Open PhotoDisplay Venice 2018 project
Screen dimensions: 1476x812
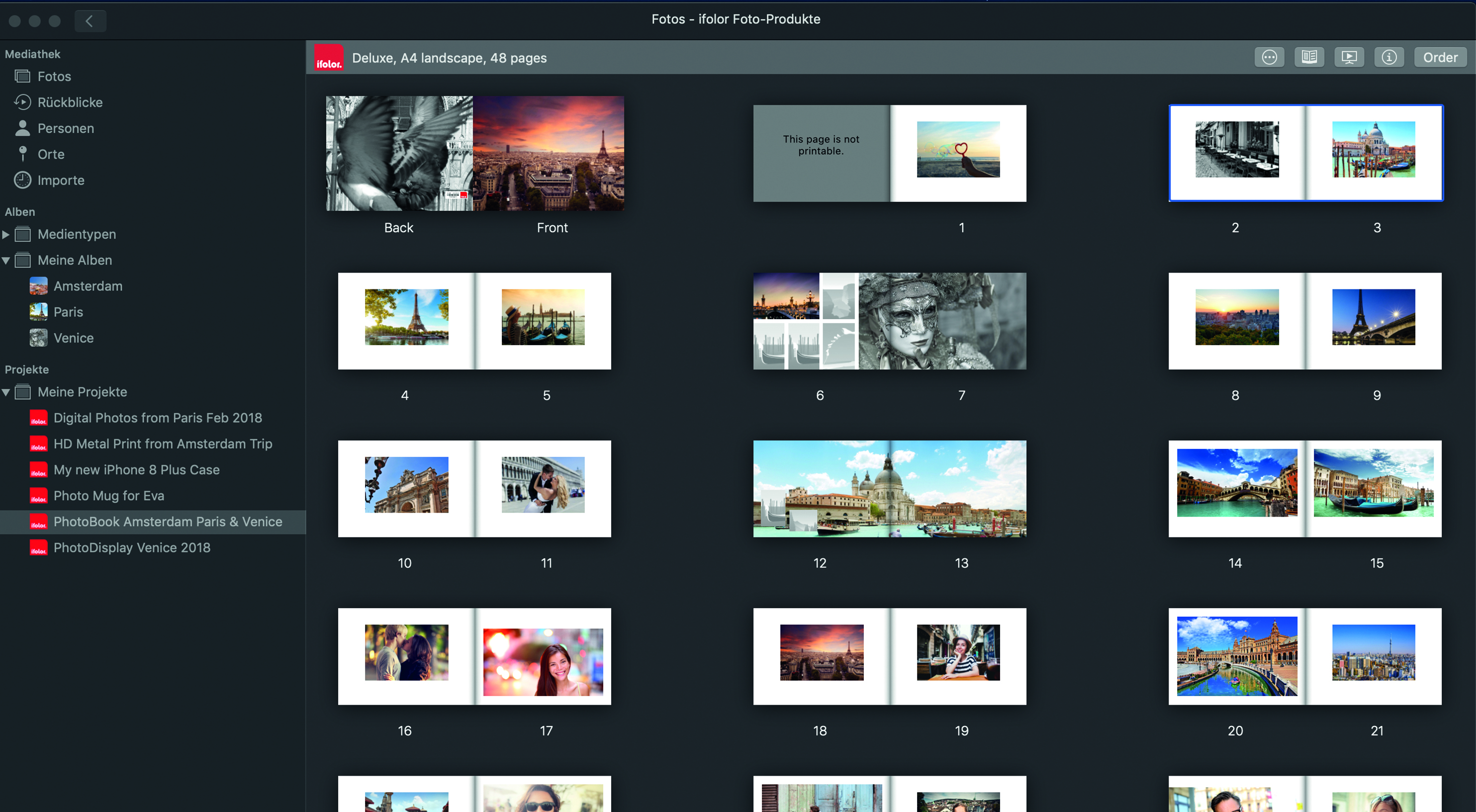point(131,547)
